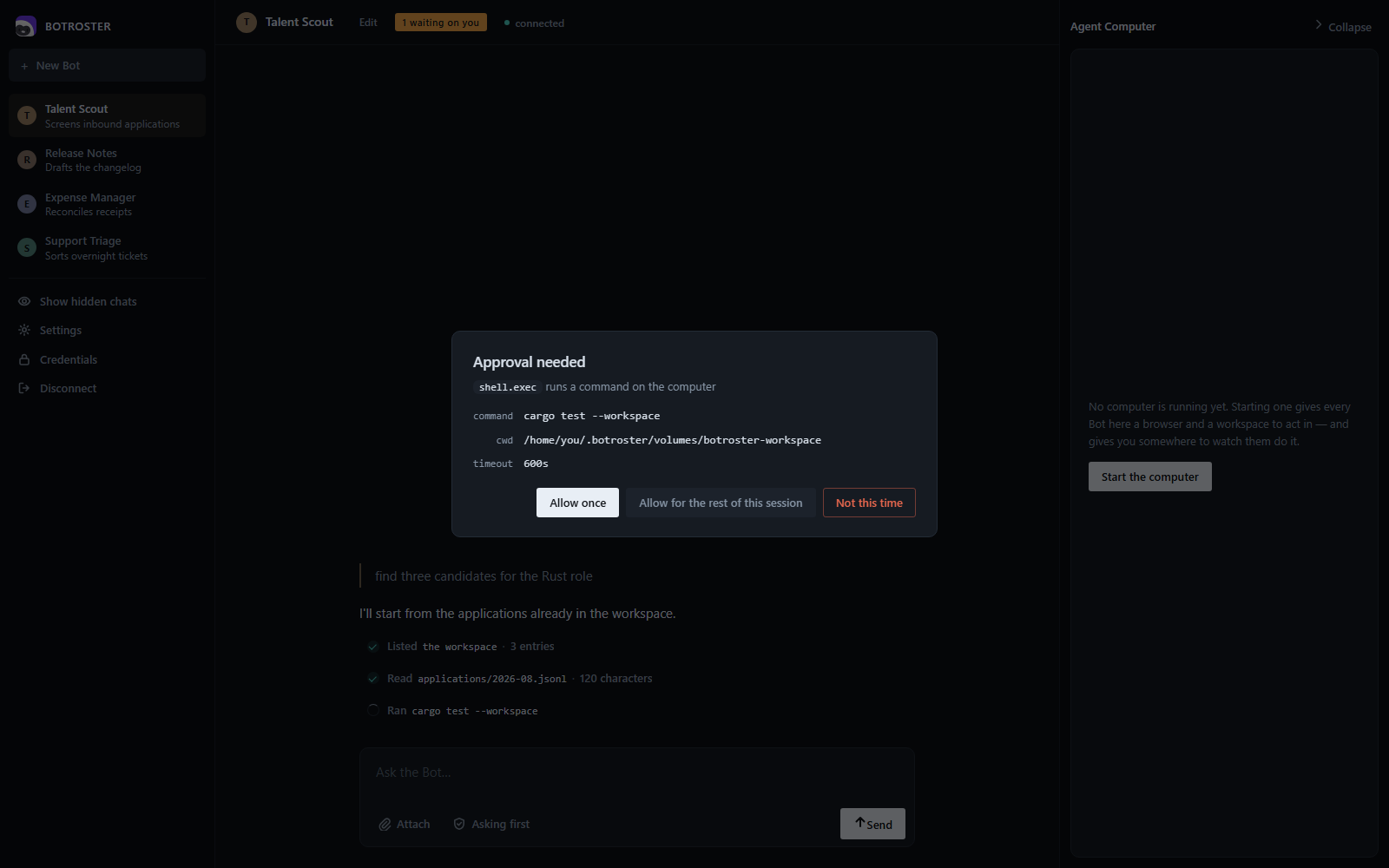The image size is (1389, 868).
Task: Edit the Talent Scout bot
Action: tap(368, 23)
